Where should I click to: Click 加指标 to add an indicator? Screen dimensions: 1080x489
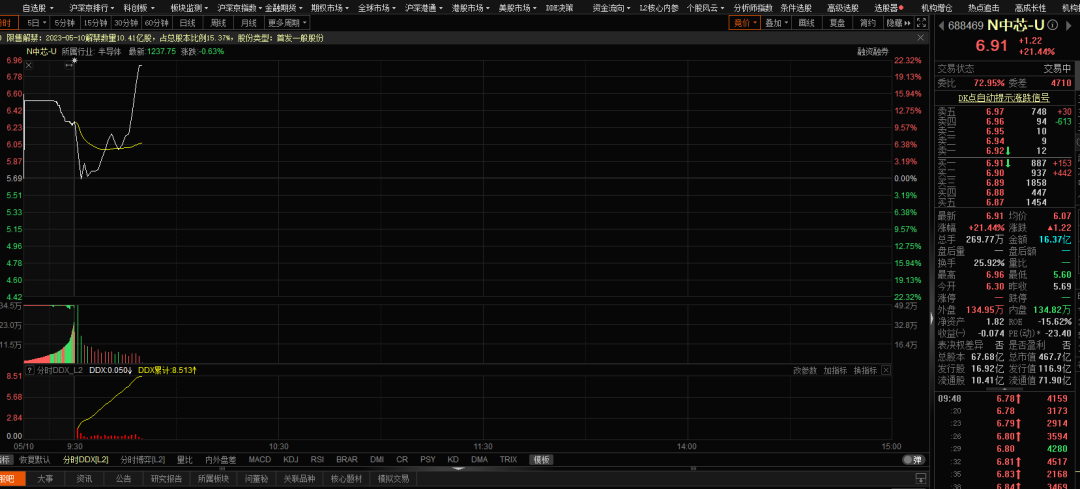pyautogui.click(x=834, y=371)
